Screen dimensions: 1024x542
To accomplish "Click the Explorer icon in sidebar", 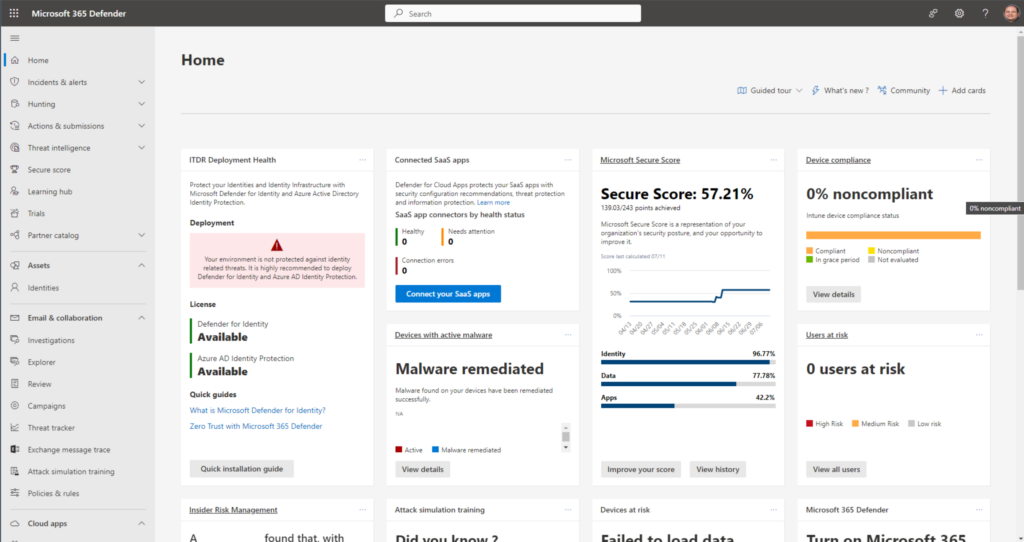I will coord(14,362).
